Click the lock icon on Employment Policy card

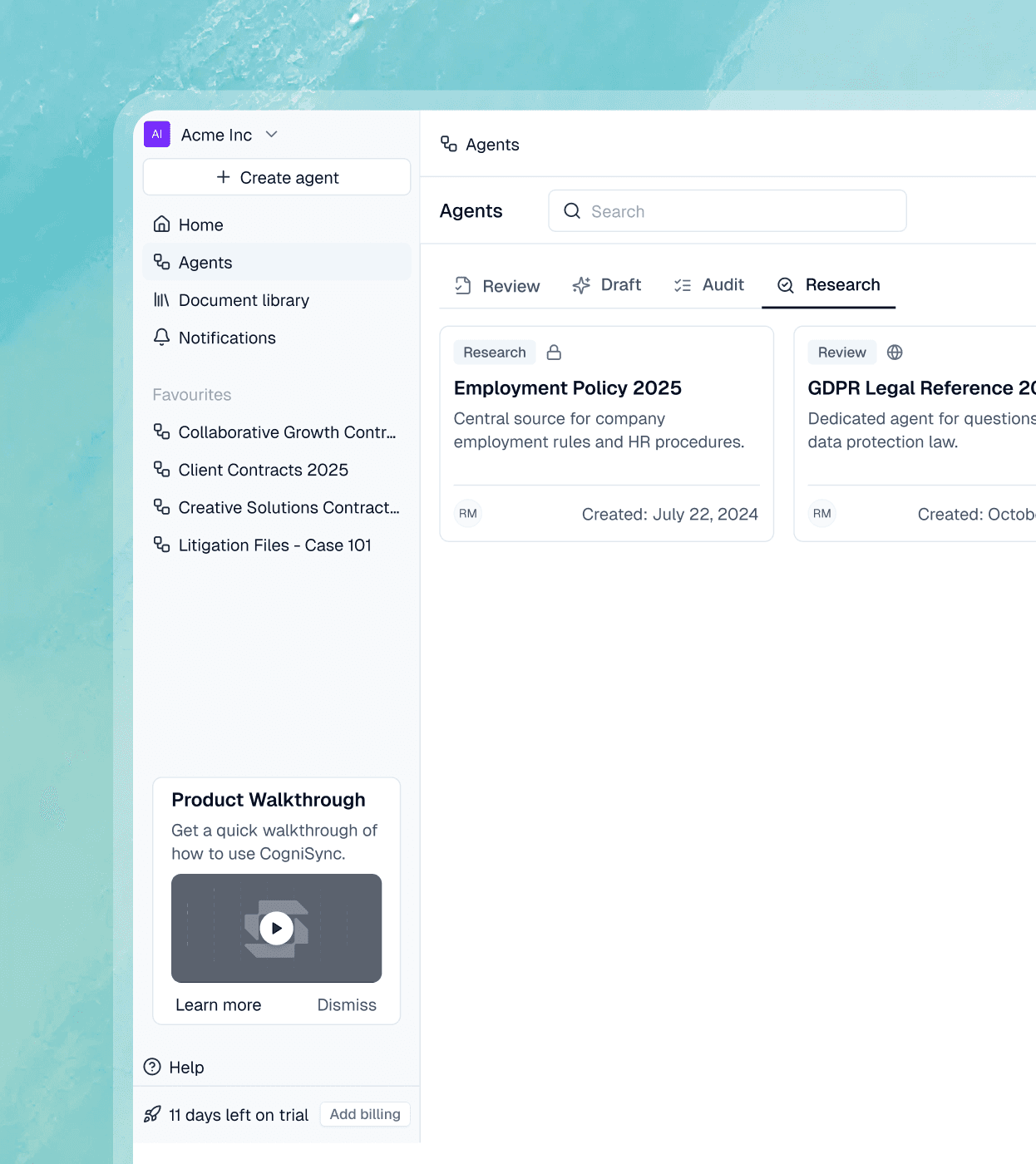(x=554, y=353)
